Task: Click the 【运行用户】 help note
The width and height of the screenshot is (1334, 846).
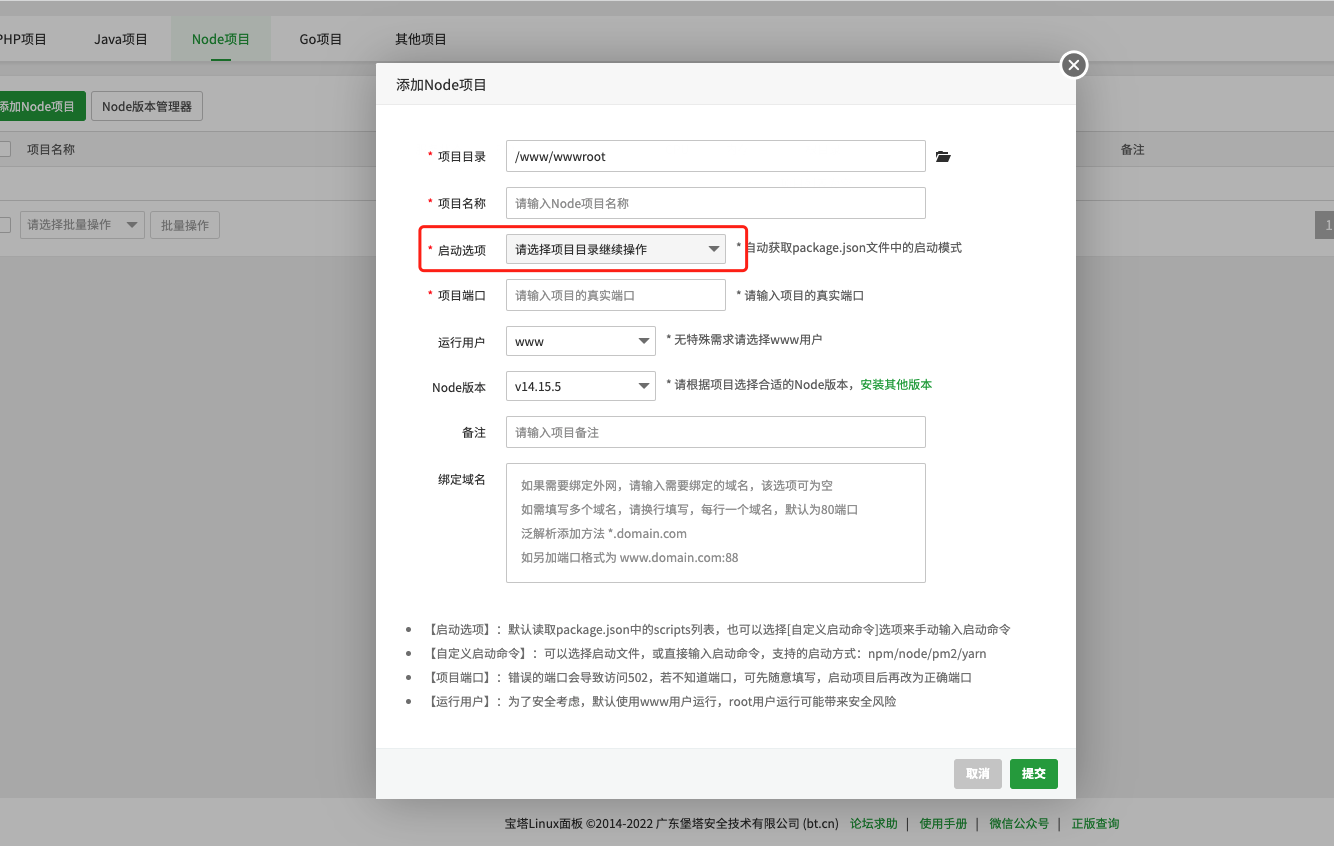Action: click(660, 702)
